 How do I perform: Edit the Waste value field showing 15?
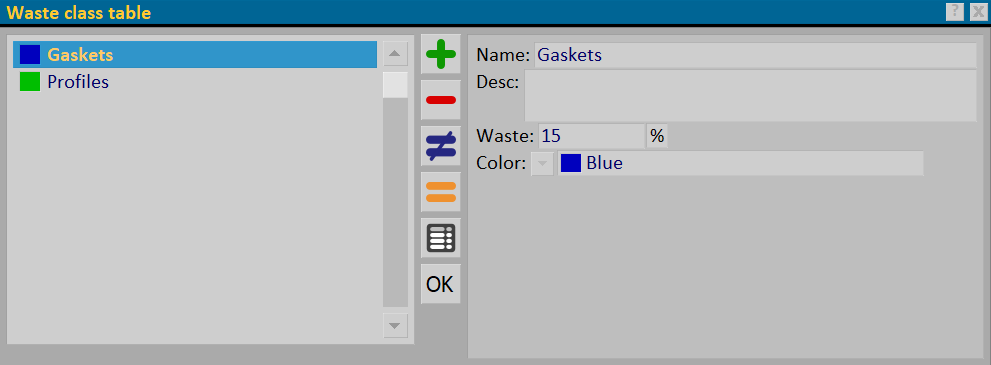point(591,136)
